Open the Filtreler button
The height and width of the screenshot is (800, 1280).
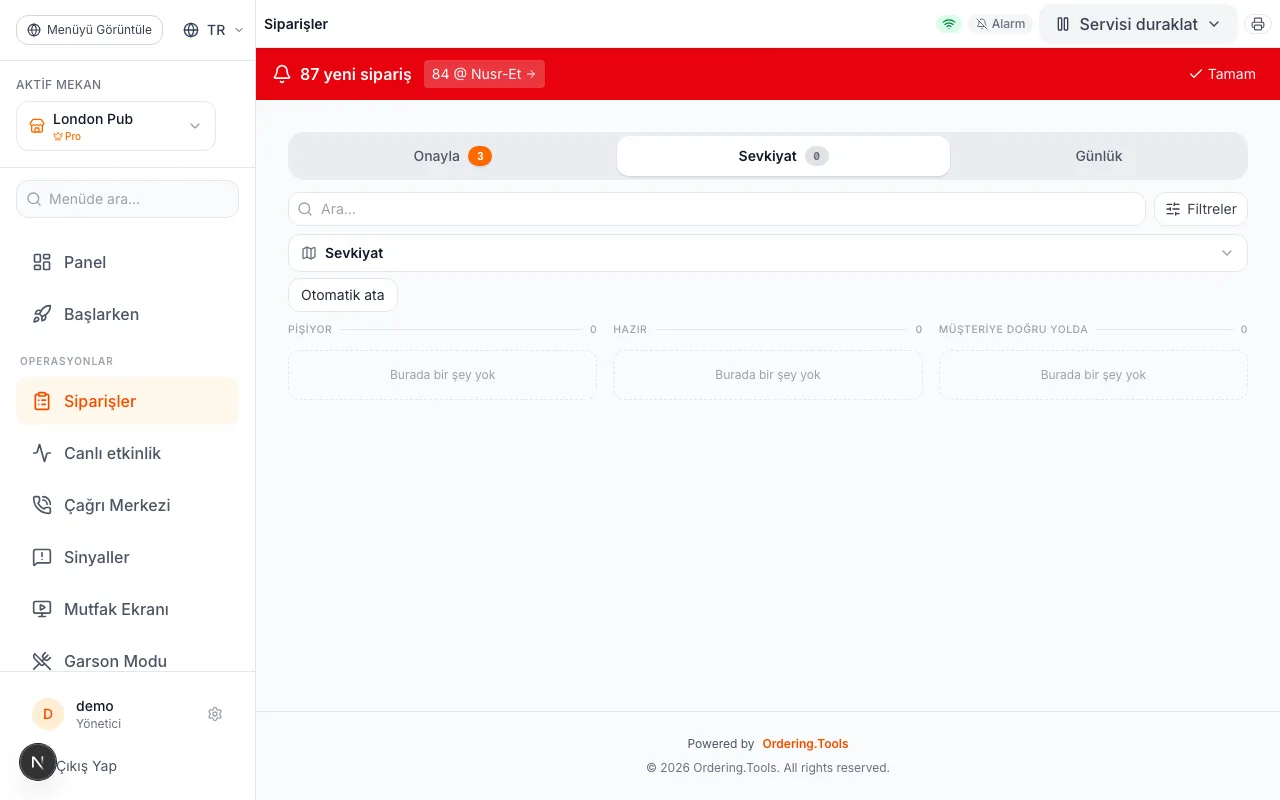click(x=1201, y=209)
